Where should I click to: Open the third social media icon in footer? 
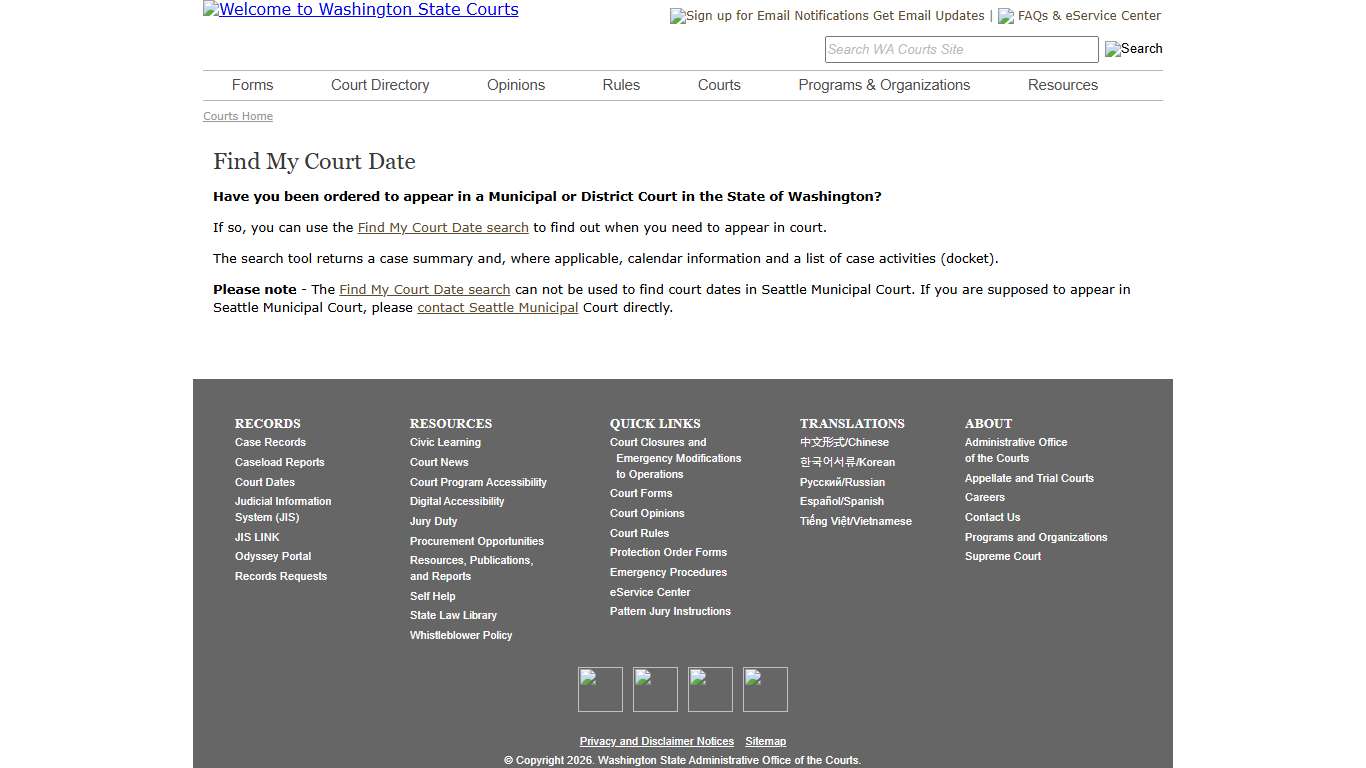click(710, 689)
